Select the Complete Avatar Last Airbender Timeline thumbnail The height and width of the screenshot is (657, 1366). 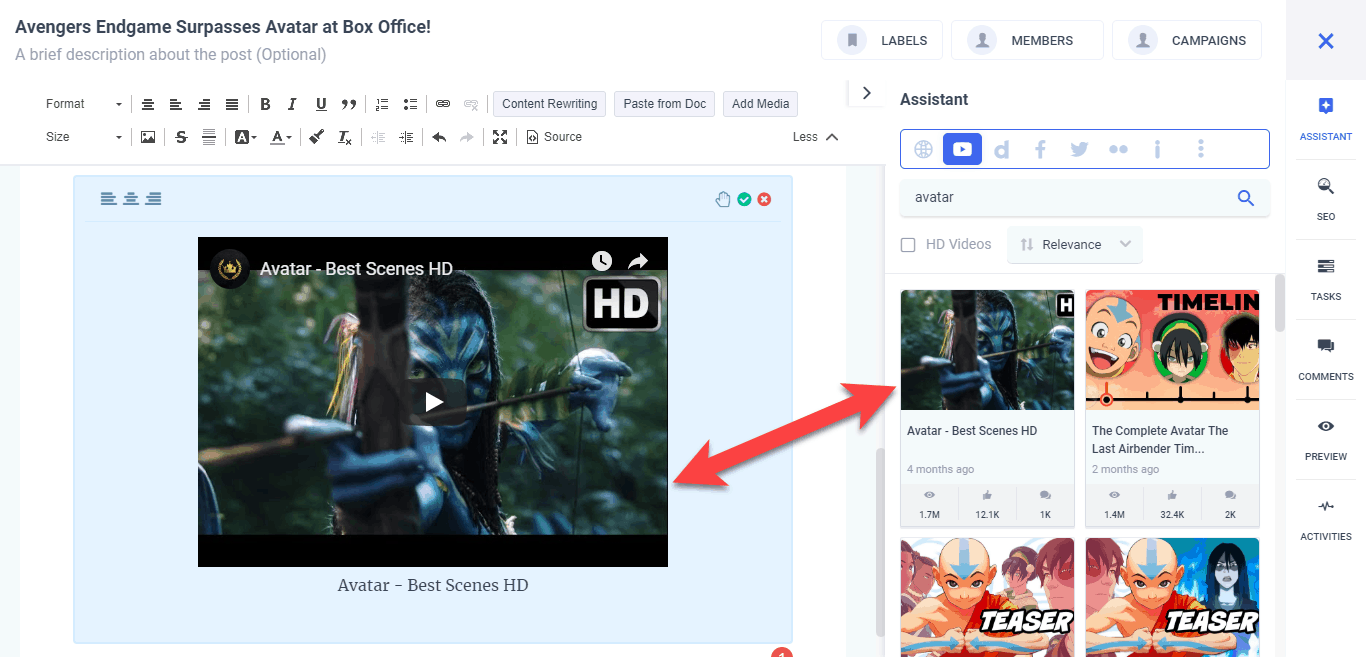coord(1172,350)
